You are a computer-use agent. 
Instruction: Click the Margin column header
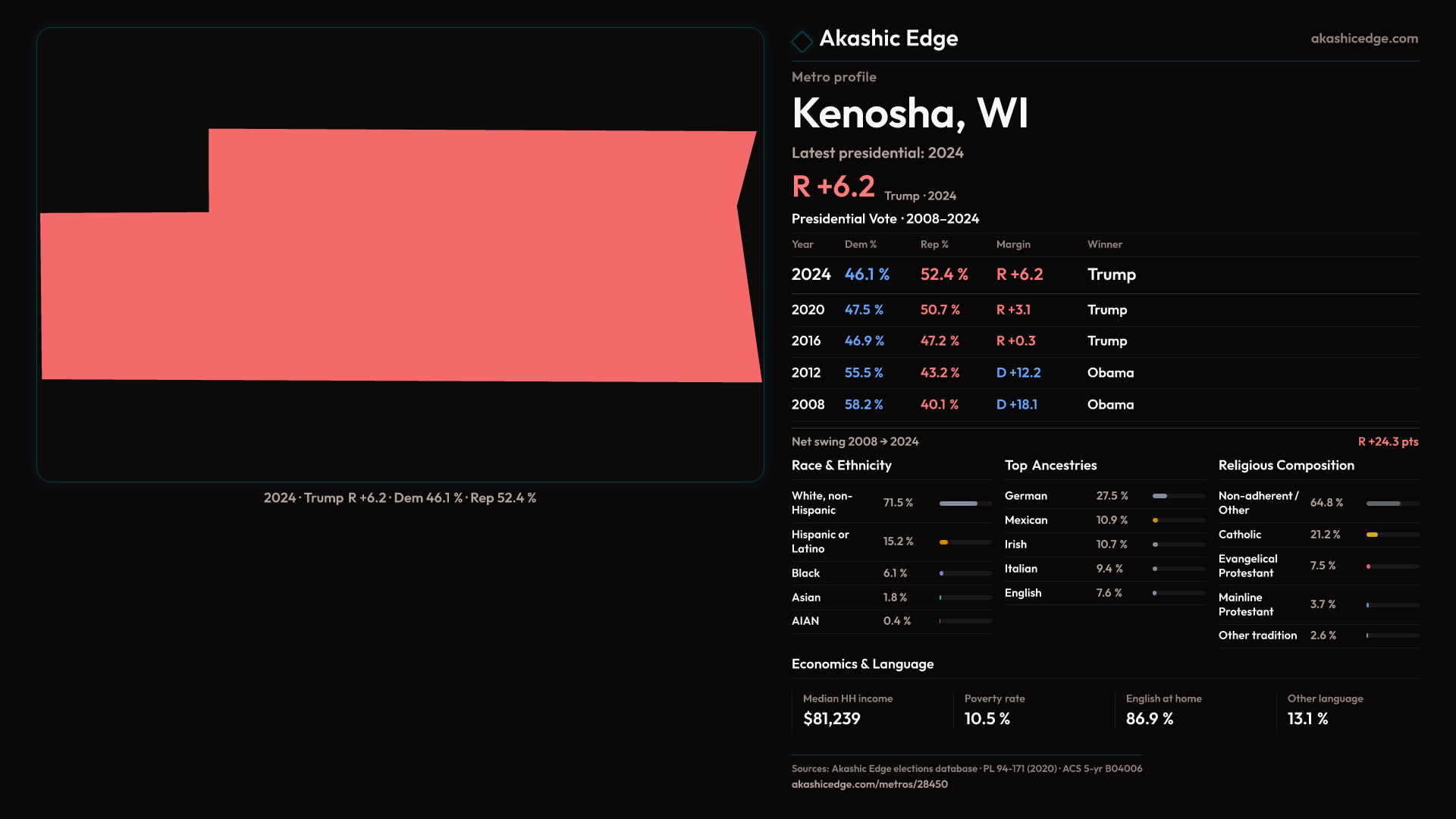tap(1013, 244)
